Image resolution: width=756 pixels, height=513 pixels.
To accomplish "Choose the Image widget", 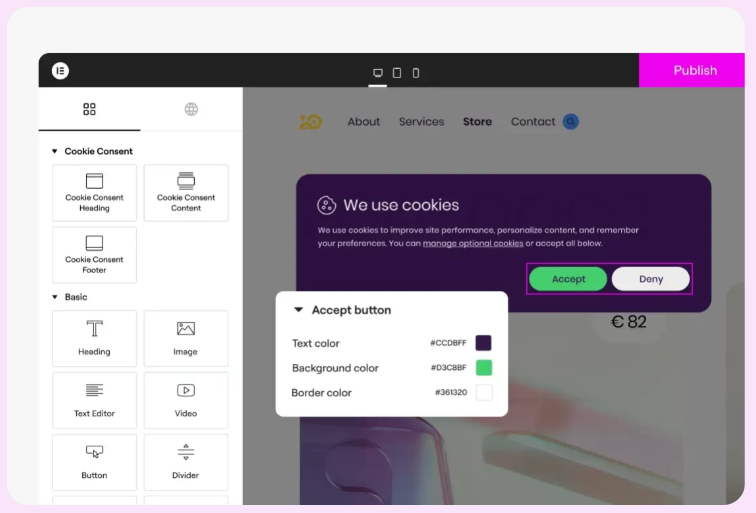I will click(x=186, y=338).
